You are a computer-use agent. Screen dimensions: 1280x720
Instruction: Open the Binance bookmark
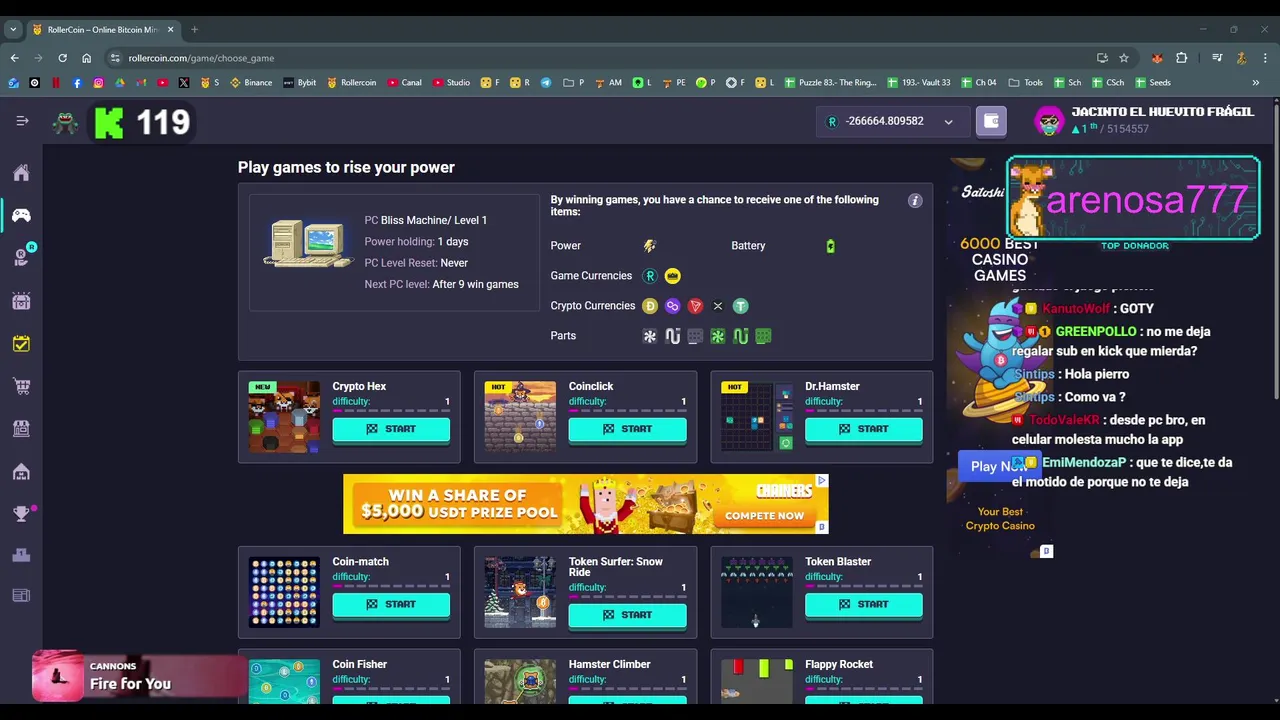click(251, 83)
